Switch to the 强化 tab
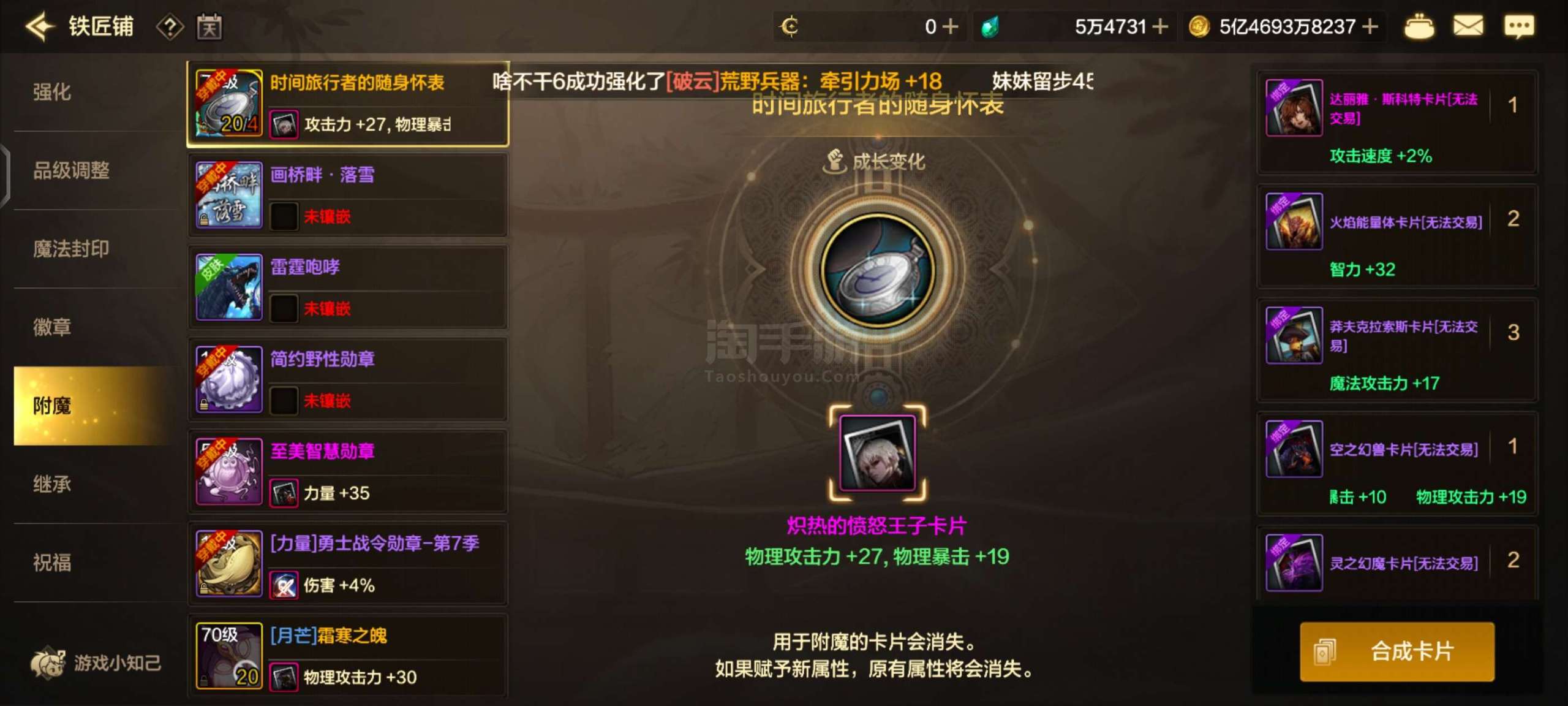 pos(52,92)
